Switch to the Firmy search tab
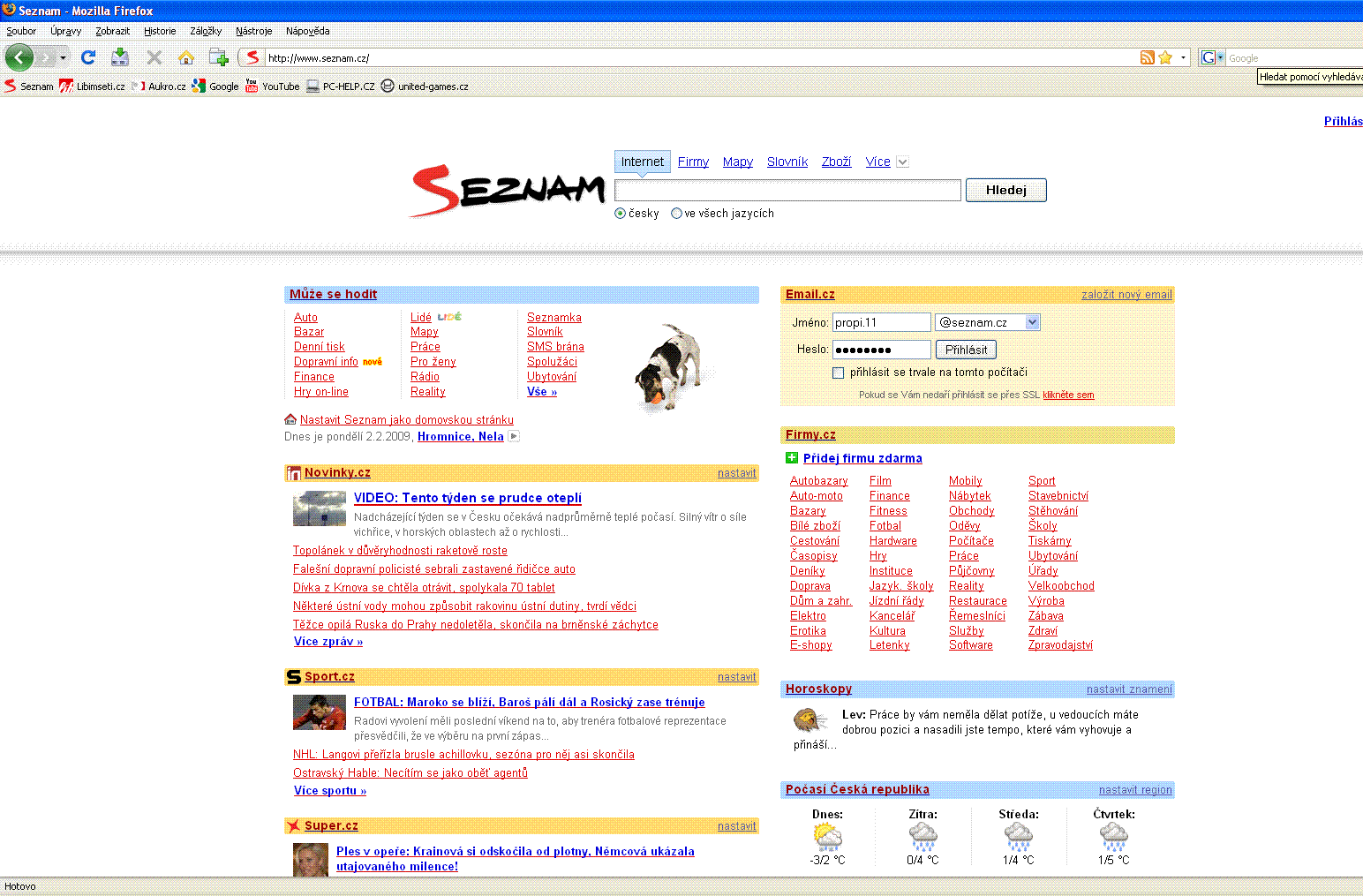This screenshot has height=896, width=1363. [693, 162]
